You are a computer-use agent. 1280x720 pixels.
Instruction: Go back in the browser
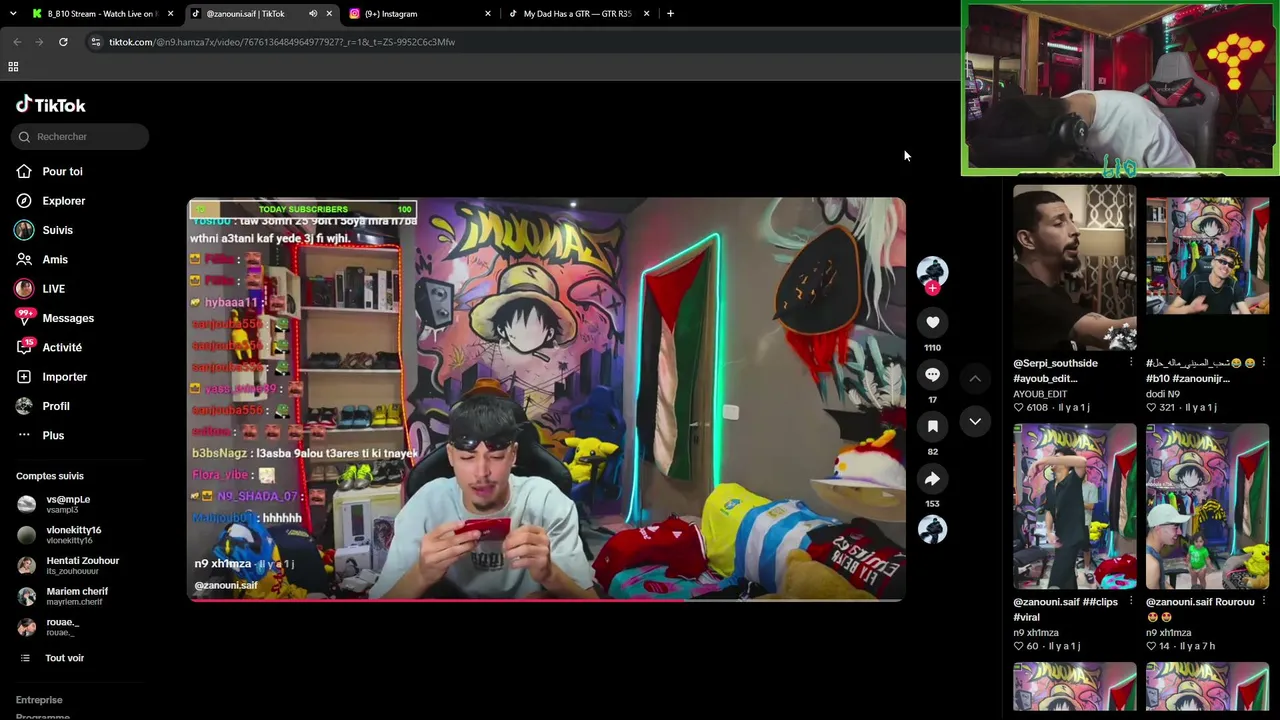[x=17, y=42]
